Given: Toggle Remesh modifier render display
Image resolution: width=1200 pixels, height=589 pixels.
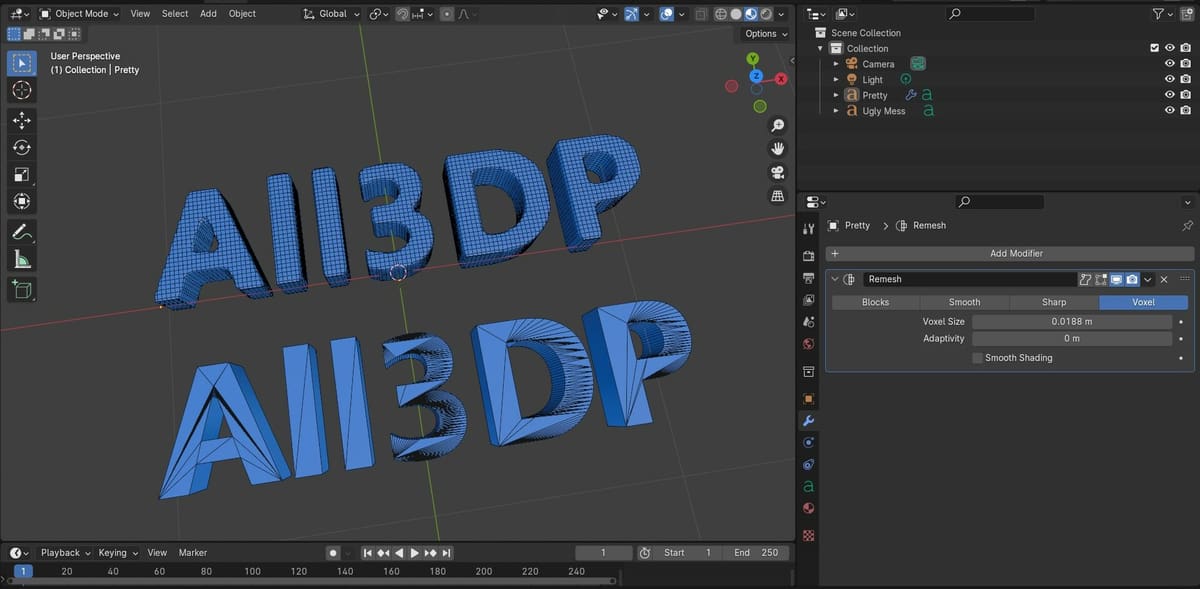Looking at the screenshot, I should click(x=1132, y=279).
